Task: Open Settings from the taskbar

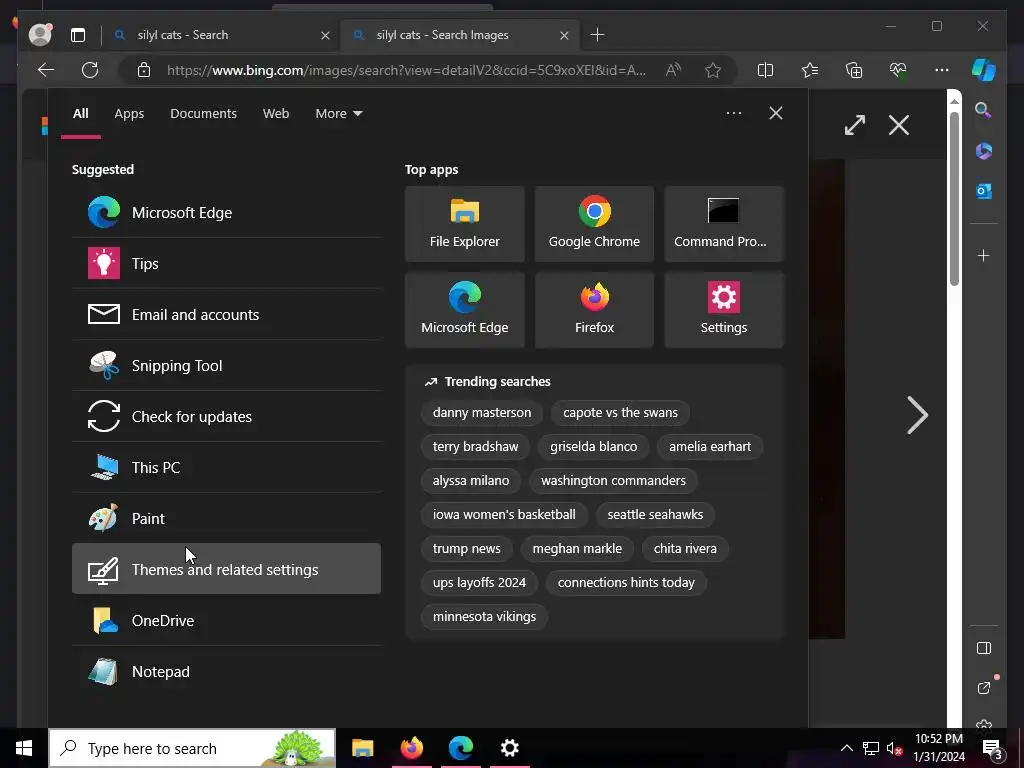Action: (x=509, y=748)
